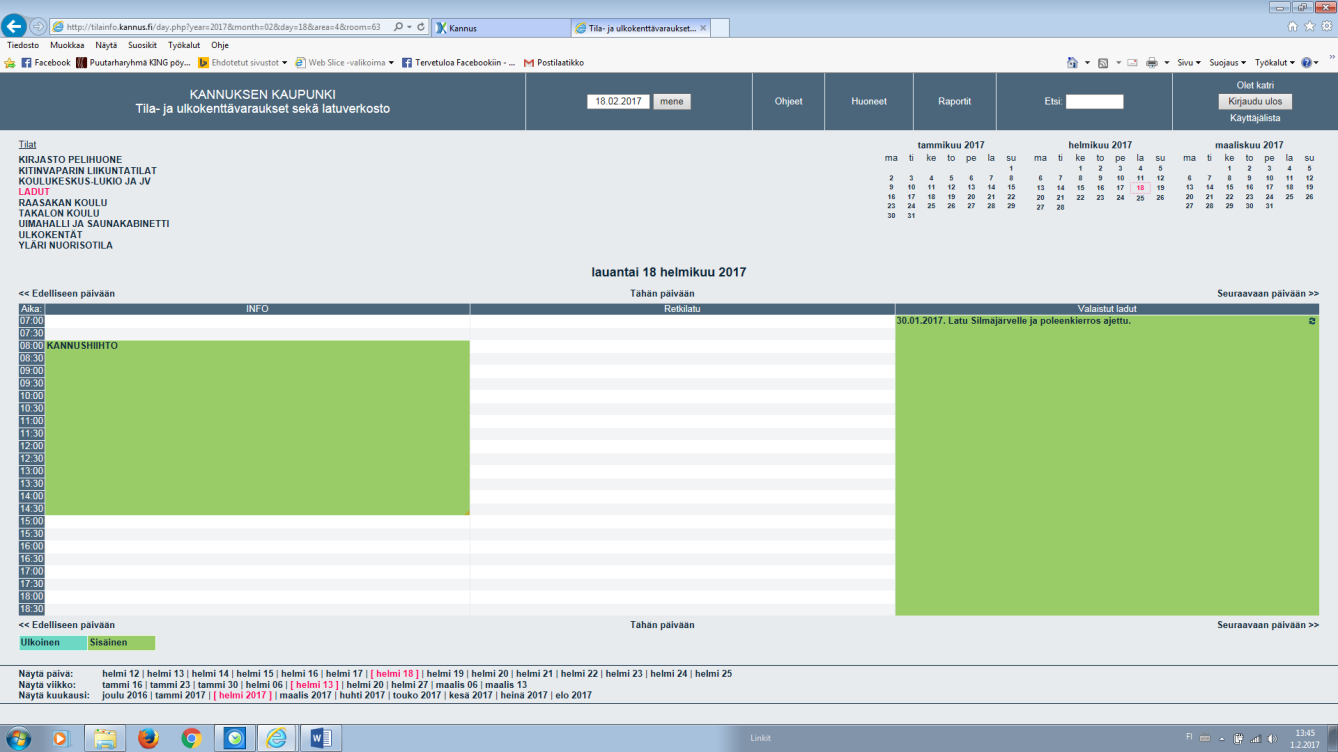Expand the Työkalut command bar dropdown
This screenshot has width=1338, height=752.
1275,62
